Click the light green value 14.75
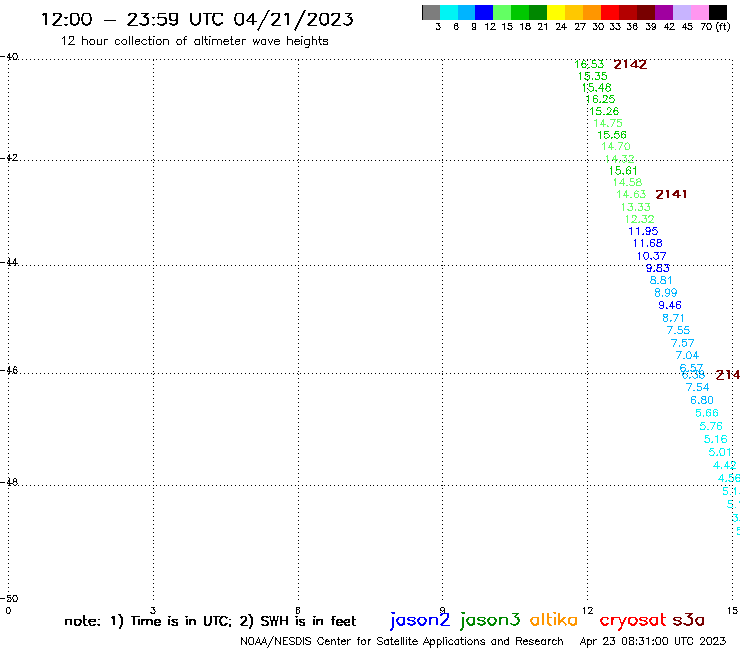The width and height of the screenshot is (740, 650). click(x=608, y=123)
